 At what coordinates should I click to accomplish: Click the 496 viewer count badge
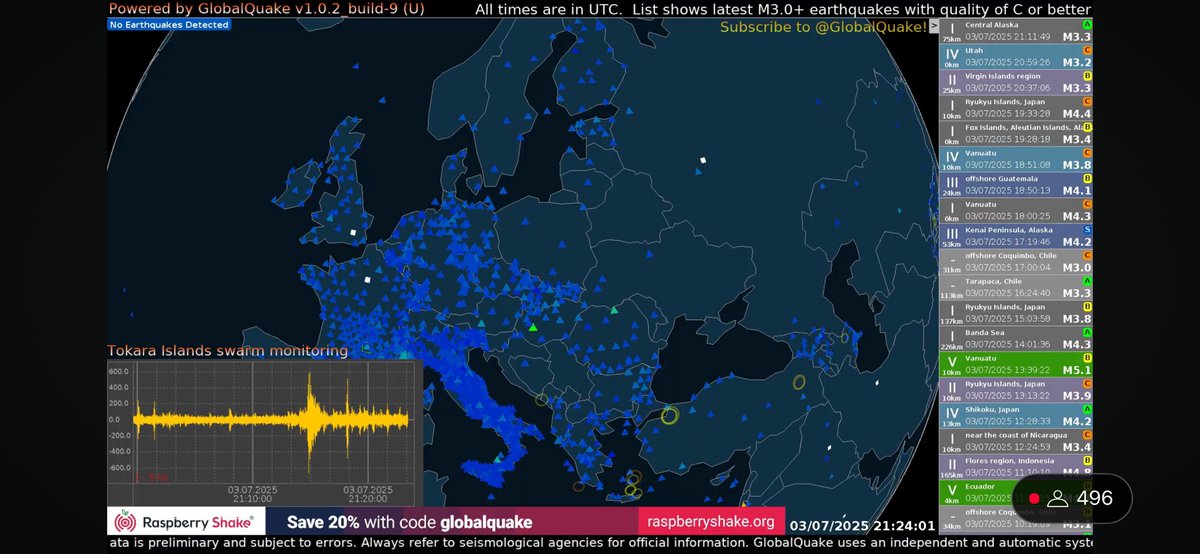1071,498
